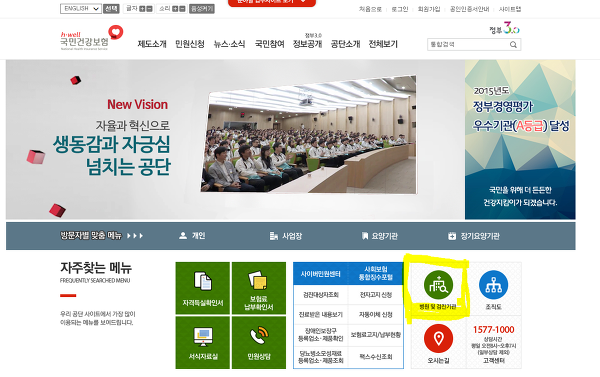
Task: Click the 방문자별 맞춤 메뉴 label
Action: tap(91, 235)
